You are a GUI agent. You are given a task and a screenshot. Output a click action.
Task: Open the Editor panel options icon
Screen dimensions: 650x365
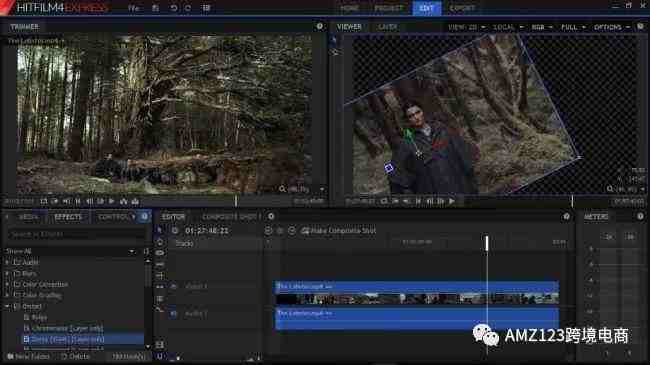point(566,217)
